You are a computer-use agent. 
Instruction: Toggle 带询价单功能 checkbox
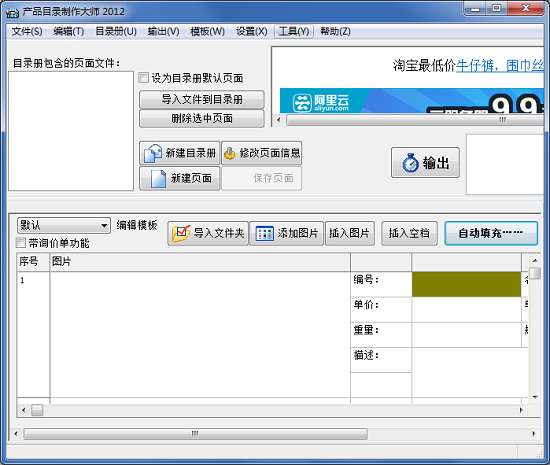tap(21, 243)
